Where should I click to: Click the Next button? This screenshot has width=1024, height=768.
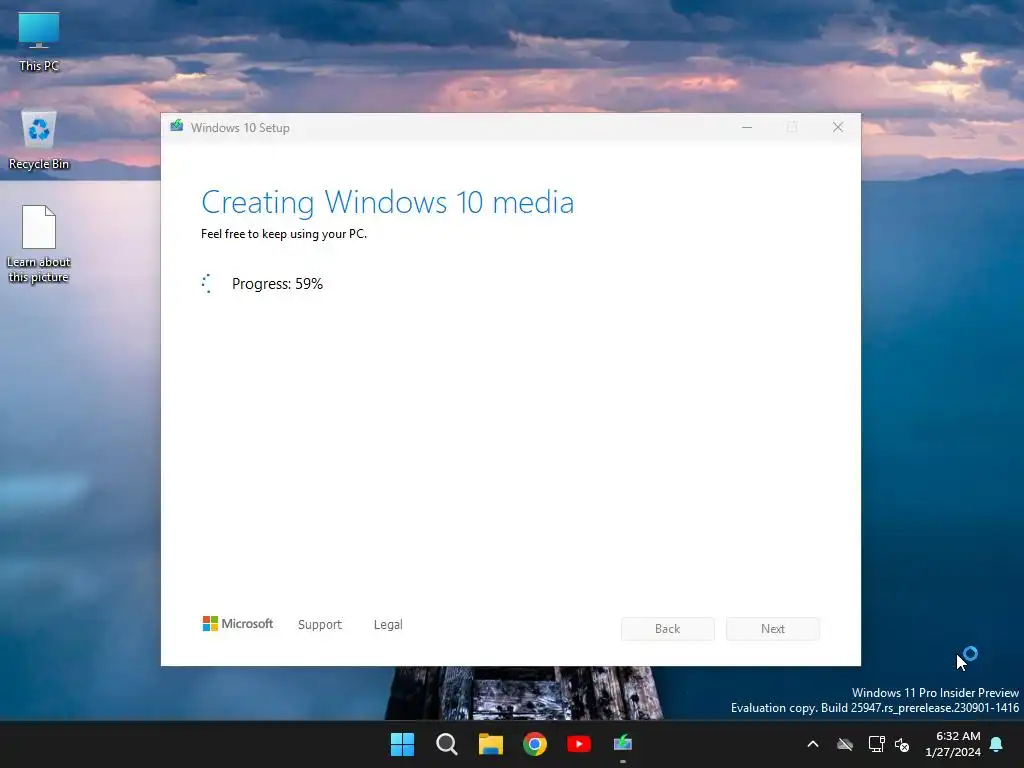coord(773,628)
